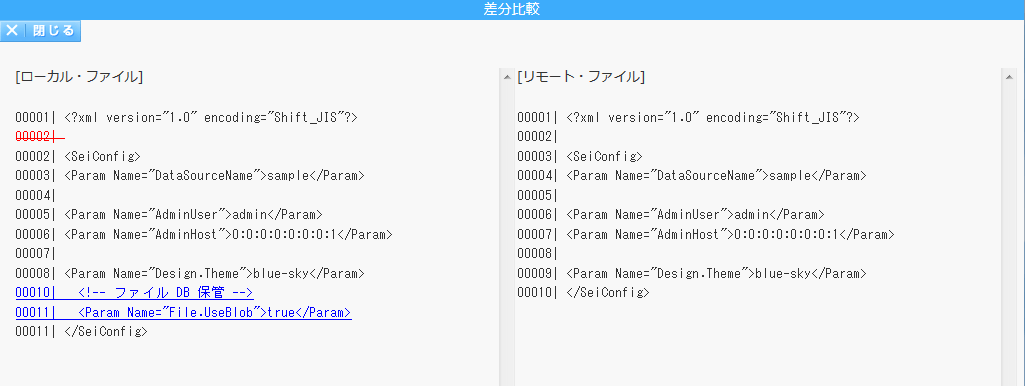This screenshot has width=1025, height=386.
Task: Click Design.Theme blue-sky line in remote file
Action: point(692,273)
